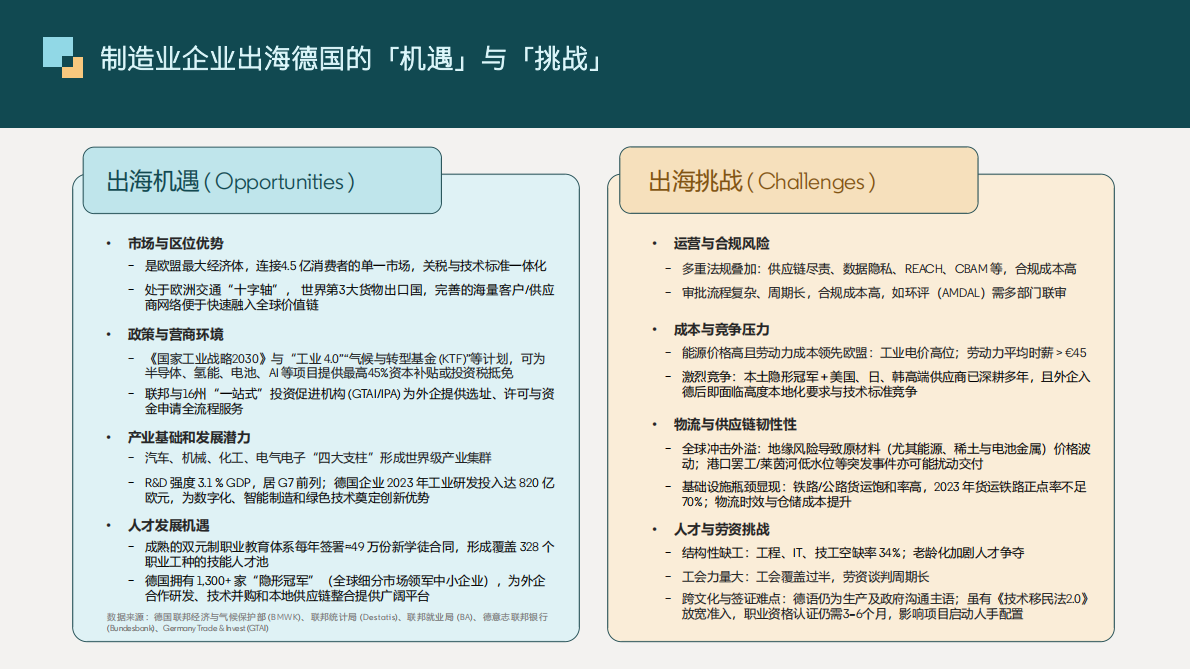The image size is (1190, 669).
Task: Click the text about 审批流程复杂 (AMDAL)
Action: point(874,293)
